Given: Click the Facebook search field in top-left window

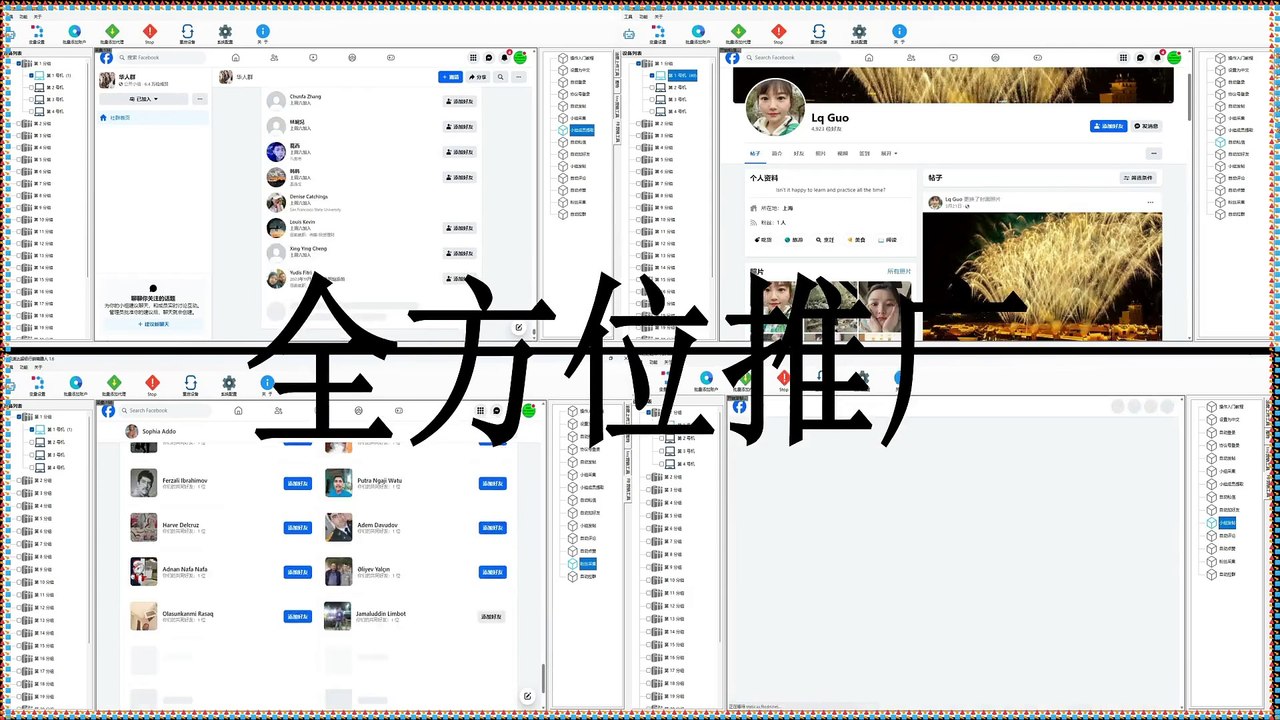Looking at the screenshot, I should click(x=161, y=58).
